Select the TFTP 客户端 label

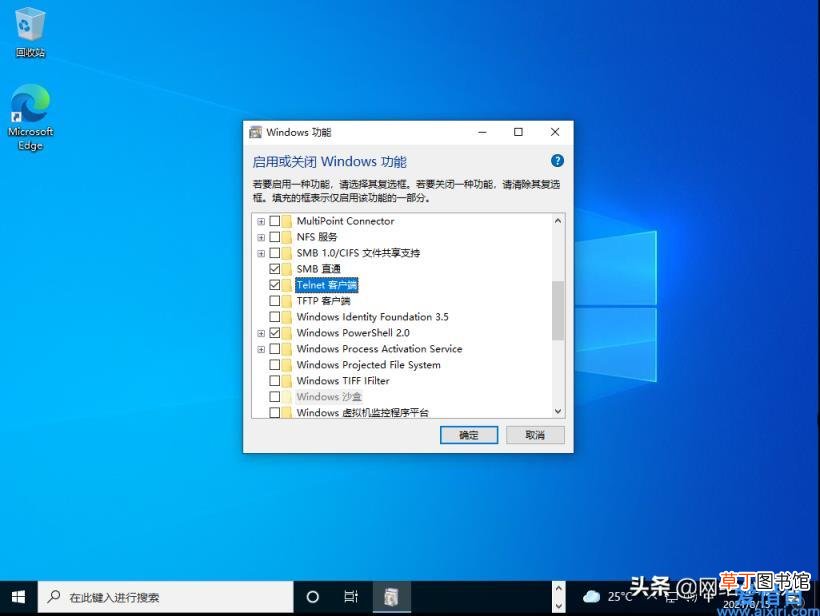pyautogui.click(x=323, y=301)
